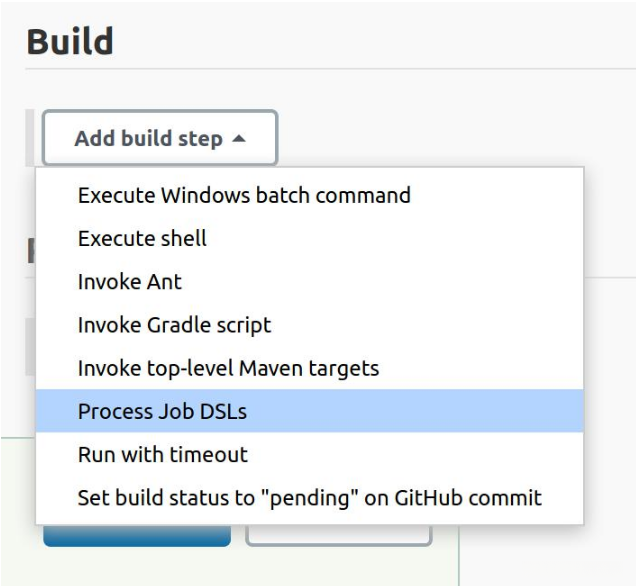Viewport: 636px width, 586px height.
Task: Click the divider line under the Build heading
Action: click(330, 69)
